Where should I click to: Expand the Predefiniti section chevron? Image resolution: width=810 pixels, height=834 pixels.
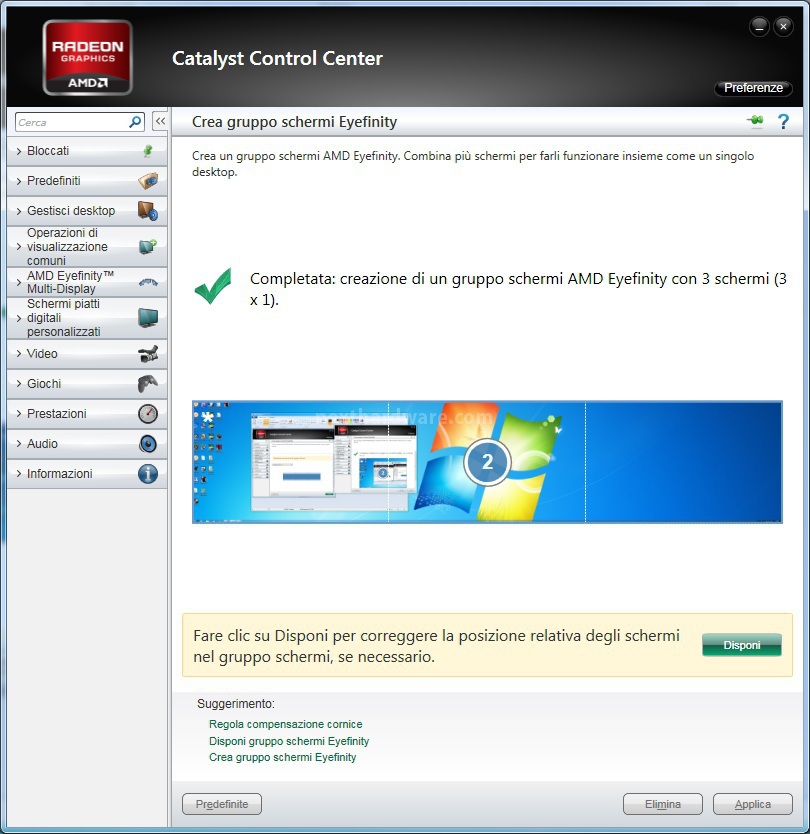[19, 181]
